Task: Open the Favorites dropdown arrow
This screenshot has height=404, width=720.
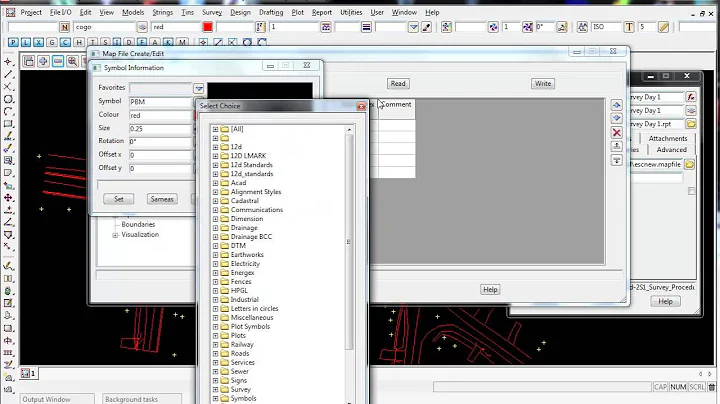Action: point(198,88)
